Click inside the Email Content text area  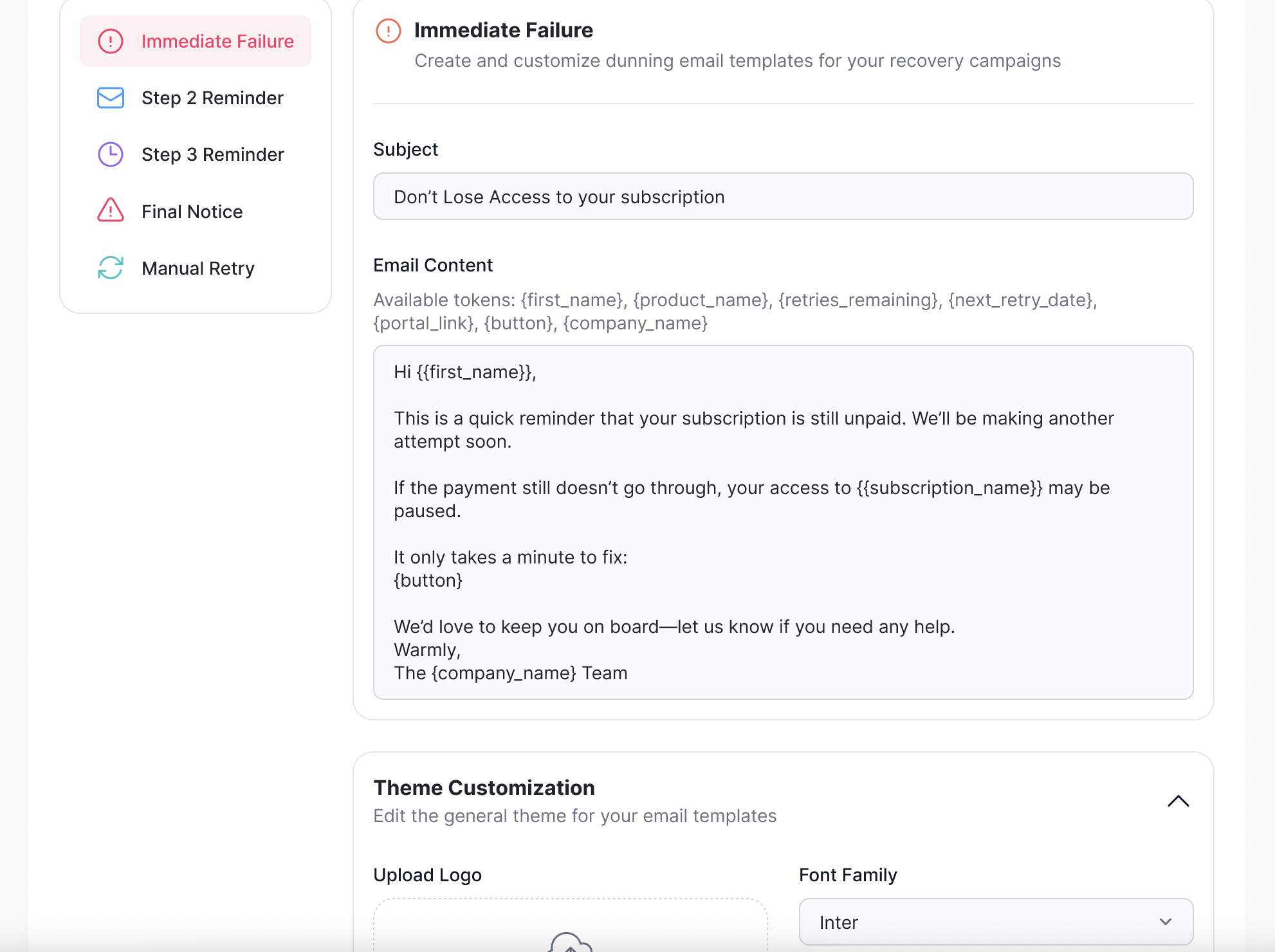point(784,522)
